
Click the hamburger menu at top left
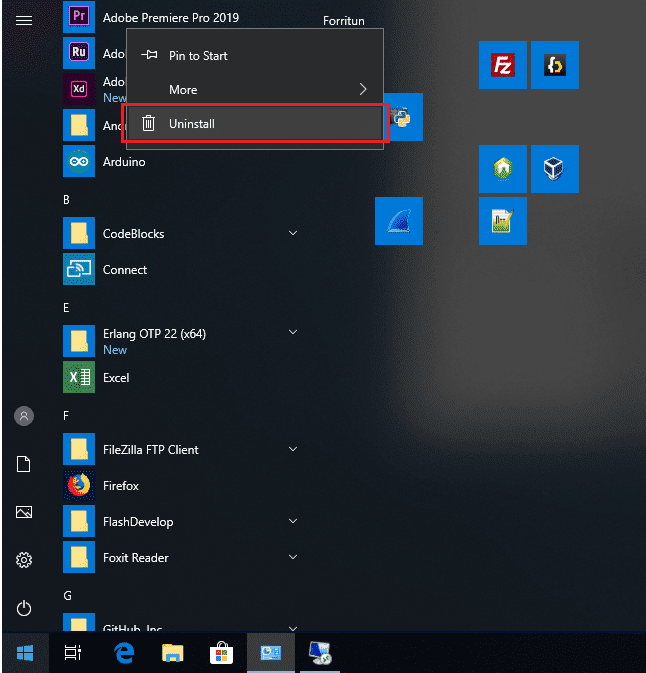tap(24, 20)
